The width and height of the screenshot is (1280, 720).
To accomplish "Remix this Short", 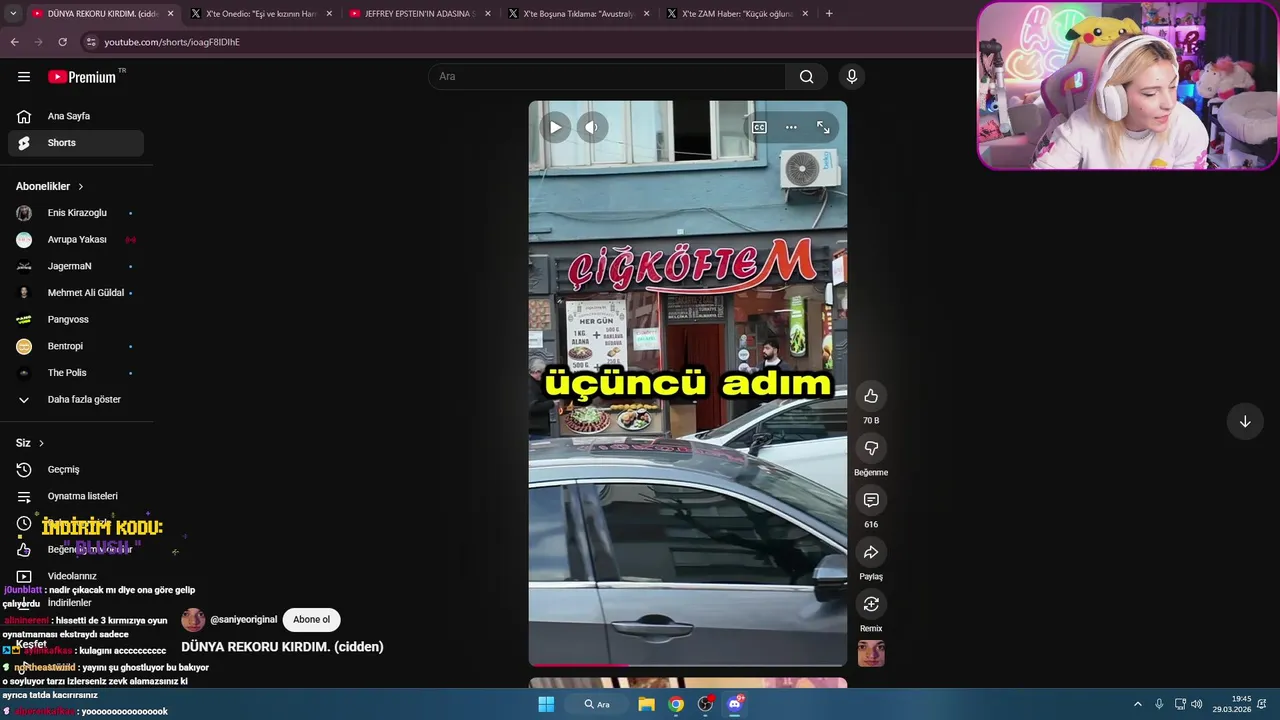I will pos(871,604).
